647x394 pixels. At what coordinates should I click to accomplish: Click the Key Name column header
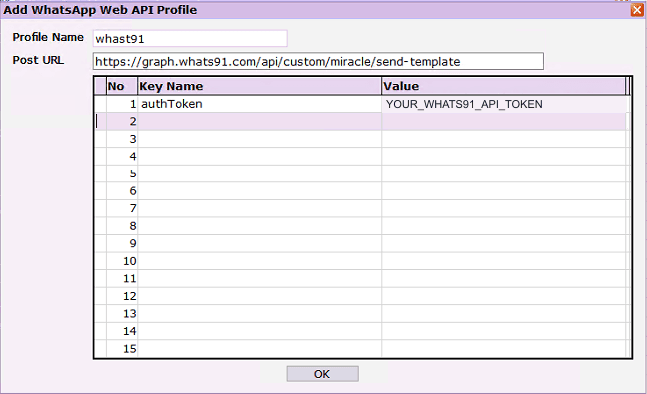click(260, 86)
